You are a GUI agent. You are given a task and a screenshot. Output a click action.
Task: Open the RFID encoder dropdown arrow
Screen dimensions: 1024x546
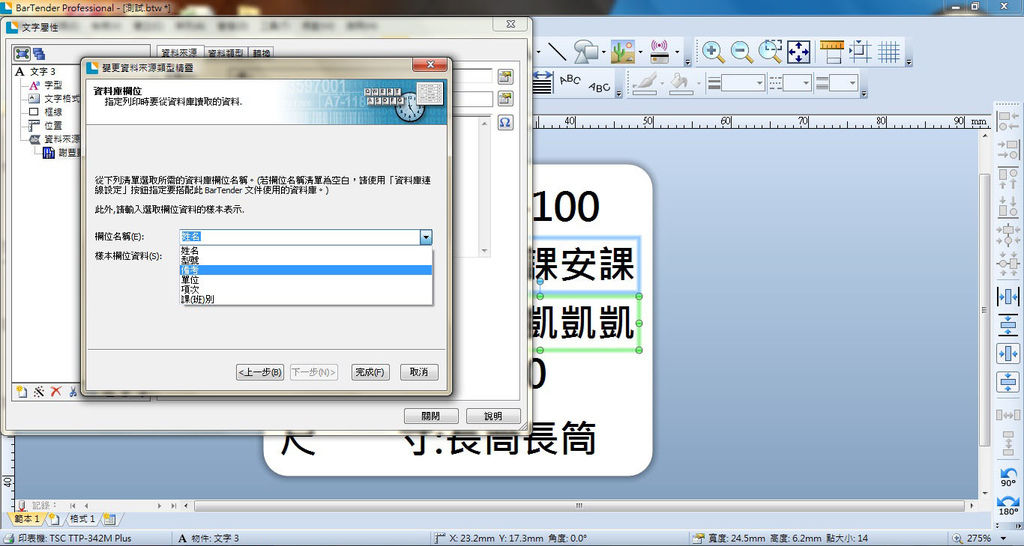click(x=677, y=52)
